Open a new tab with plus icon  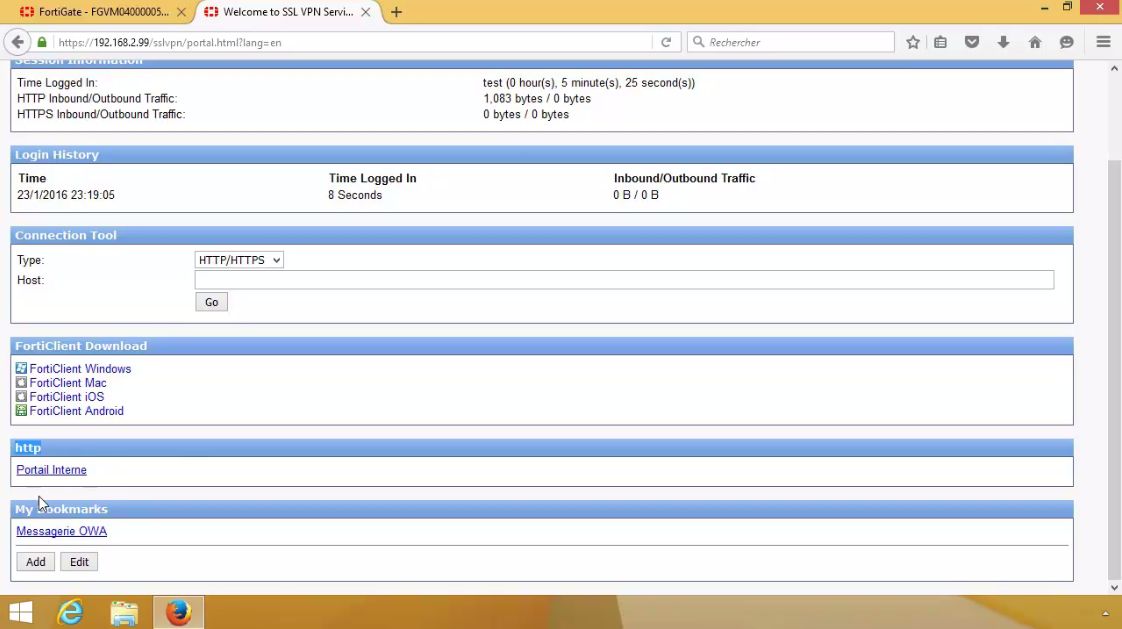[396, 12]
